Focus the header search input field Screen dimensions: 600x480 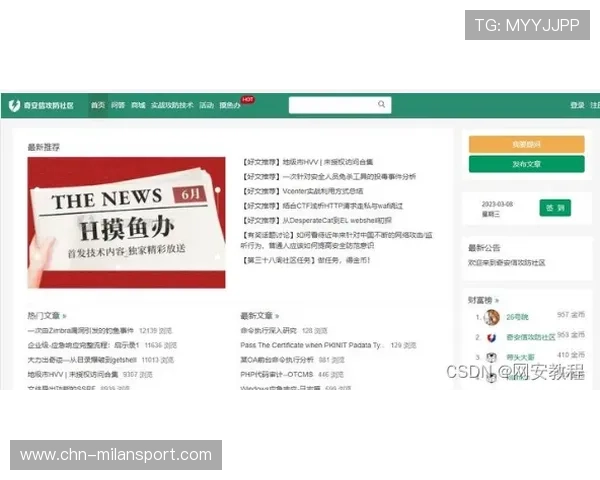(x=340, y=105)
